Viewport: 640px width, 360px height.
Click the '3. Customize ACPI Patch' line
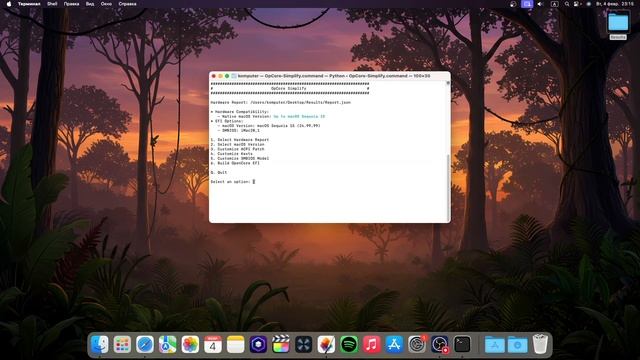pos(238,149)
